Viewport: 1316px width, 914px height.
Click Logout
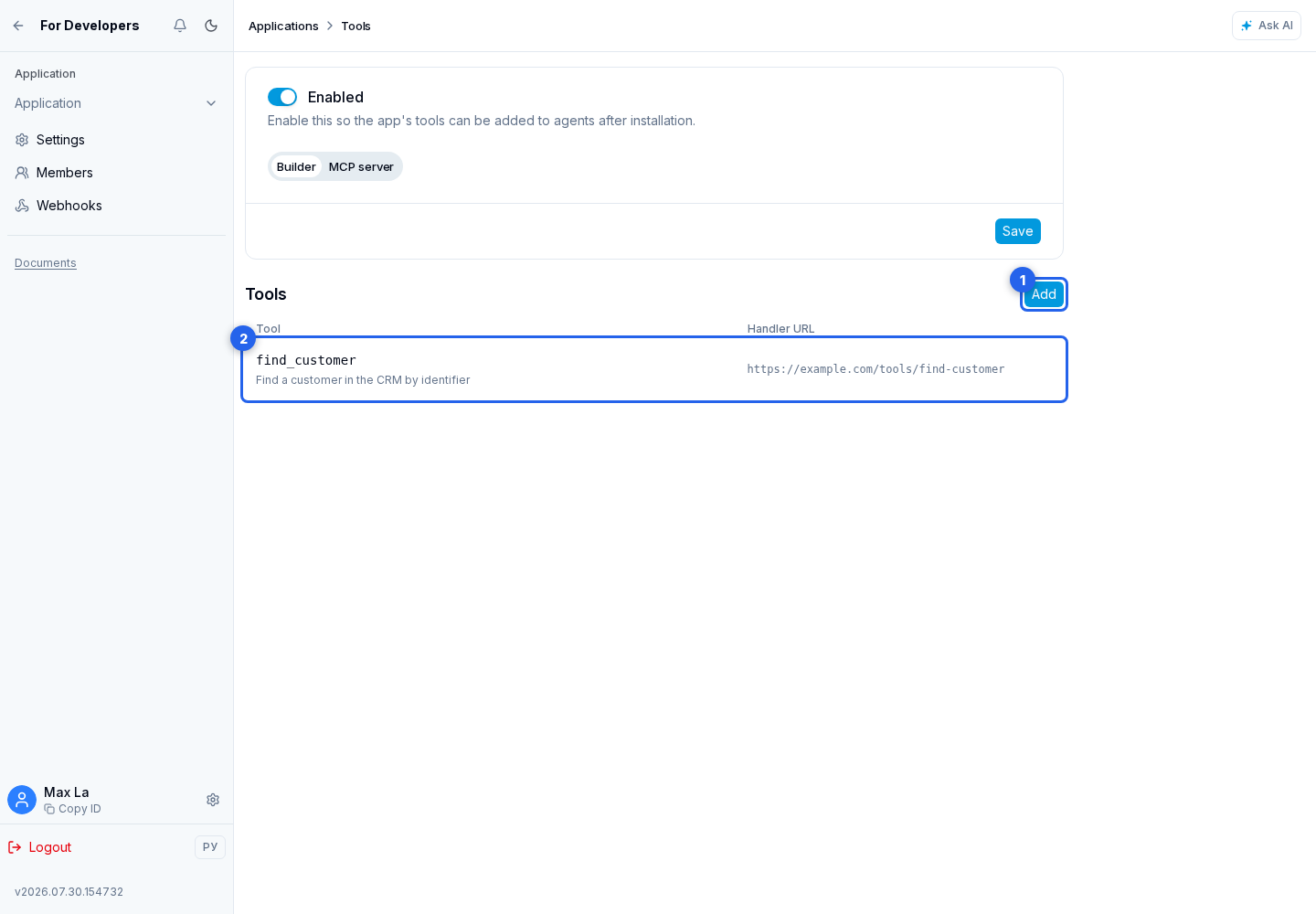40,847
